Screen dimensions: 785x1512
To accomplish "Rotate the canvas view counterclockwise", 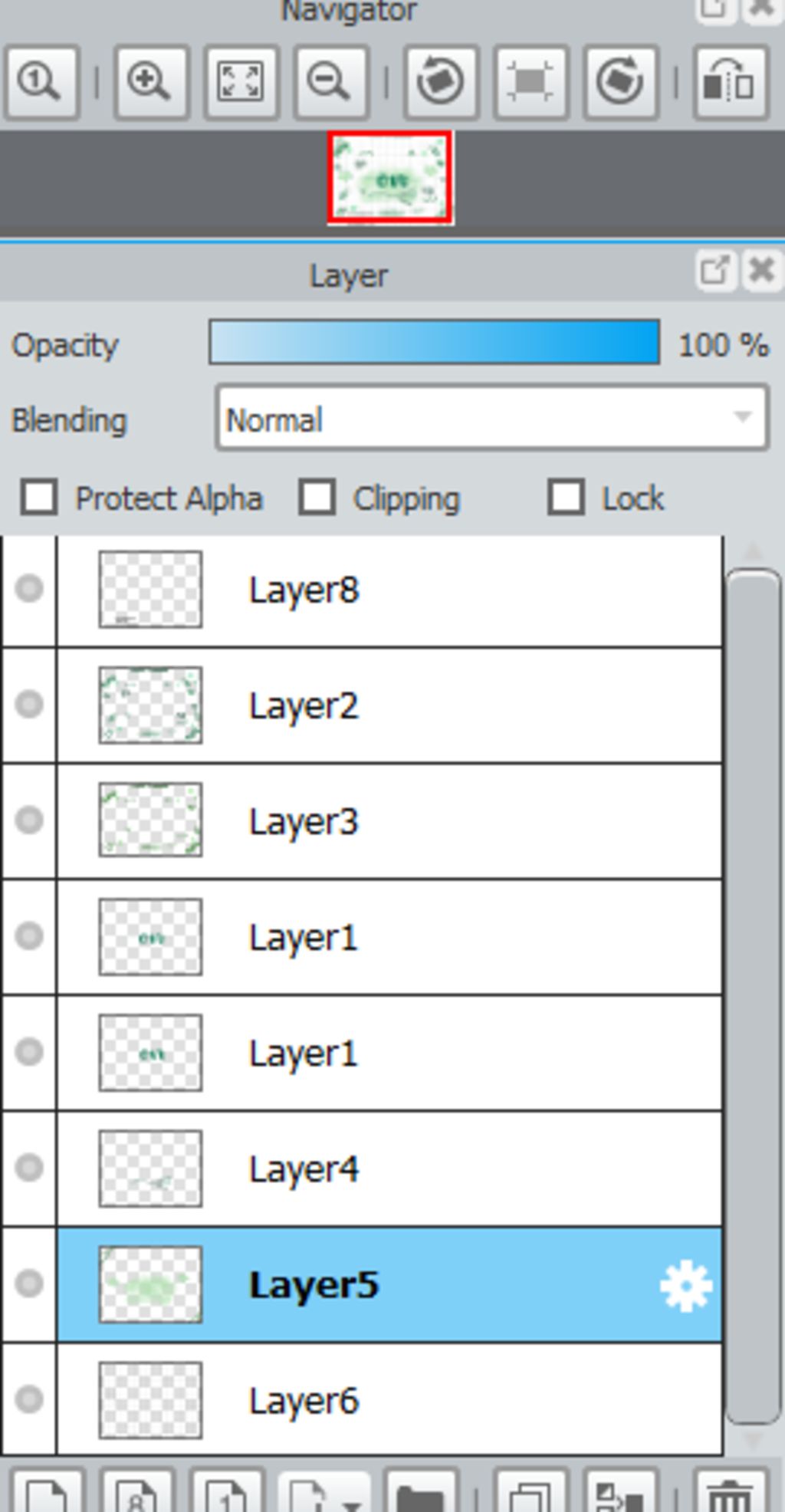I will (x=441, y=83).
